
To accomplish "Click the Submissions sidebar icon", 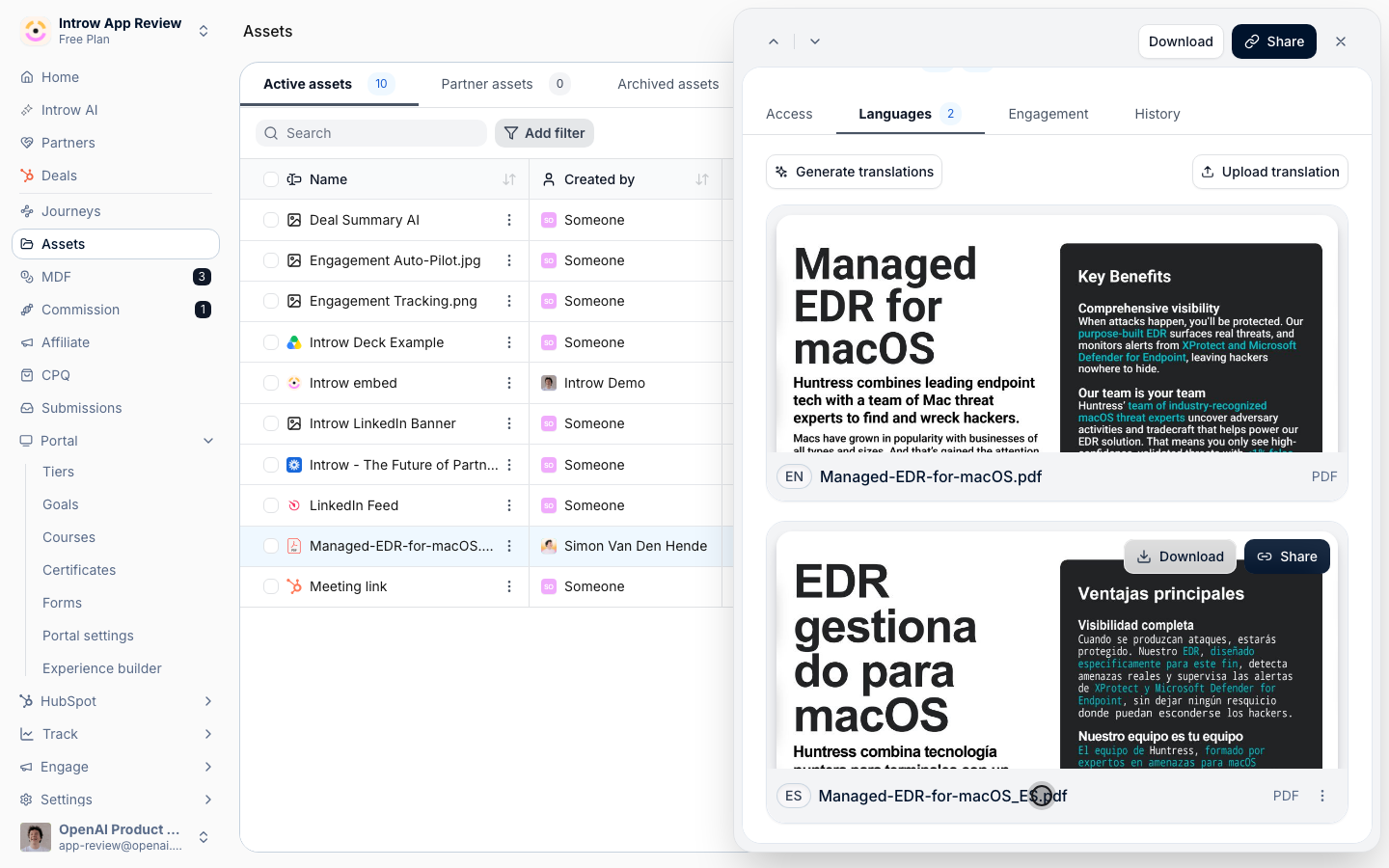I will pos(27,408).
